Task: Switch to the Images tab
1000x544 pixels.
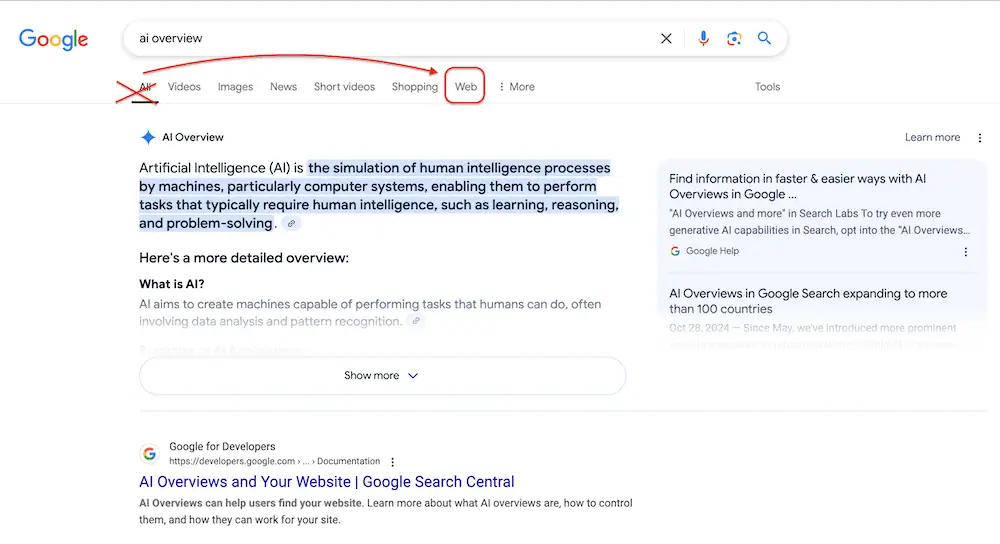Action: pyautogui.click(x=235, y=87)
